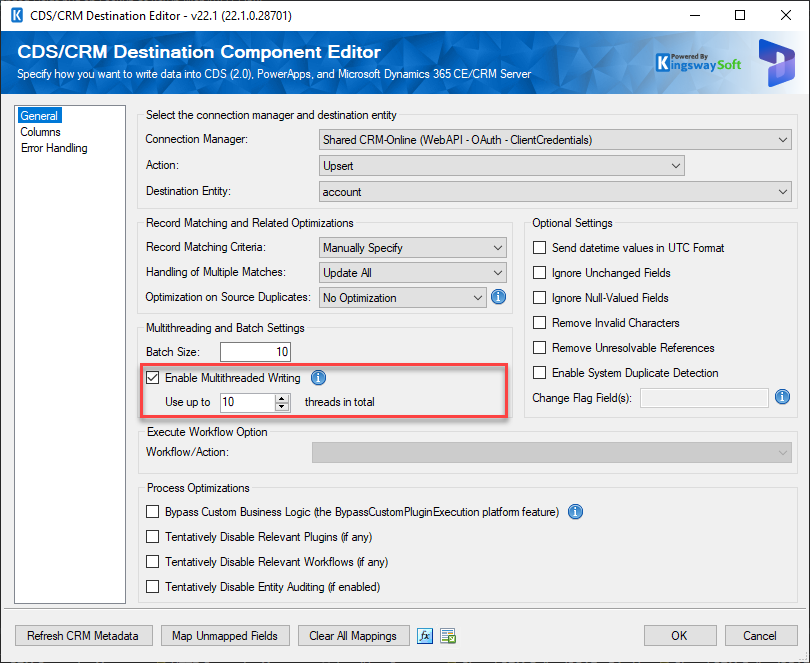810x663 pixels.
Task: Open the Connection Manager dropdown
Action: point(555,140)
